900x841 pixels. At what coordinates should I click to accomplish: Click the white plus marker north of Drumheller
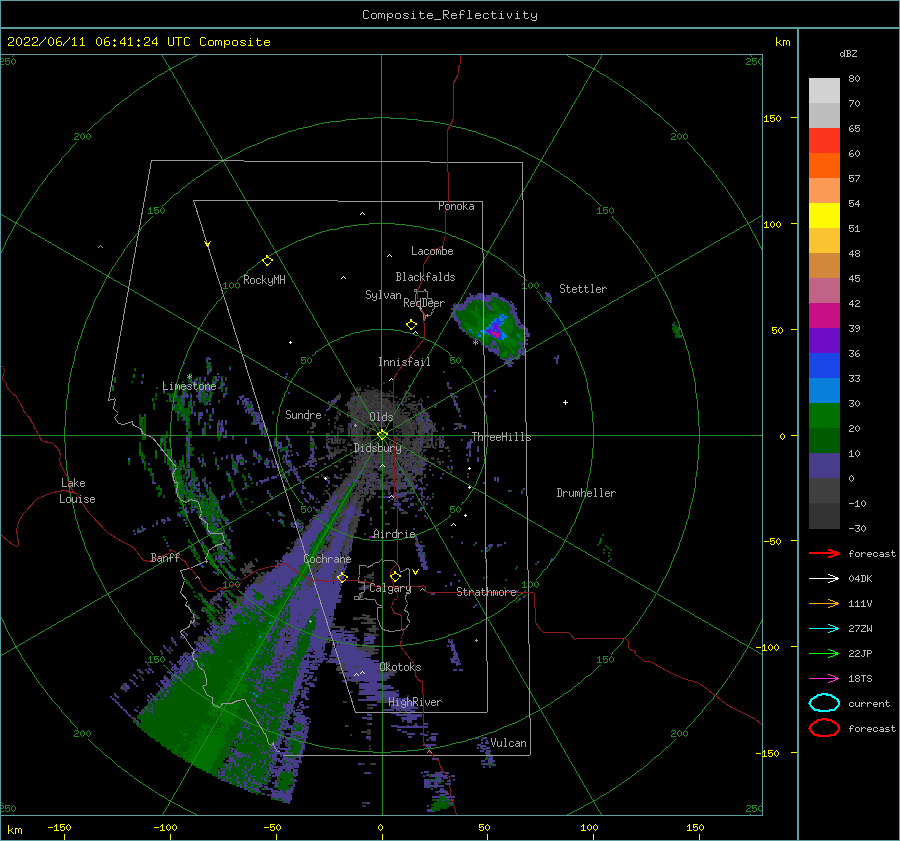(565, 402)
